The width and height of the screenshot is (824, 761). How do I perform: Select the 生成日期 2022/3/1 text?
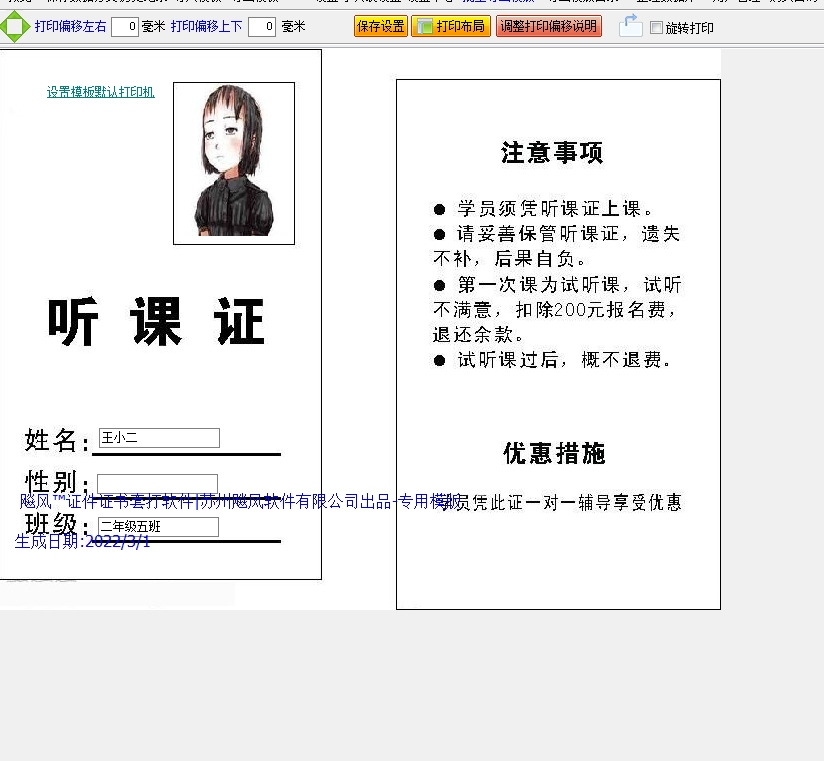pyautogui.click(x=82, y=541)
